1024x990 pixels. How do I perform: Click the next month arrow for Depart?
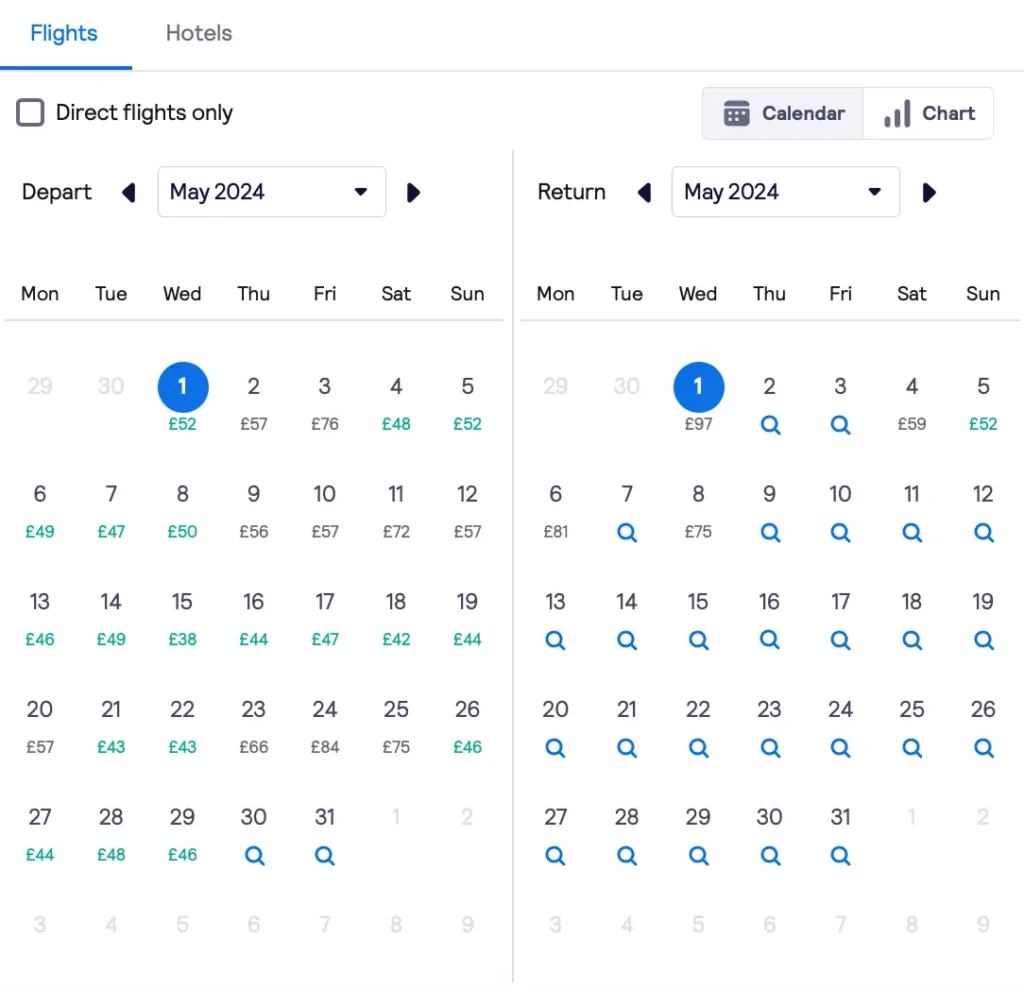413,192
